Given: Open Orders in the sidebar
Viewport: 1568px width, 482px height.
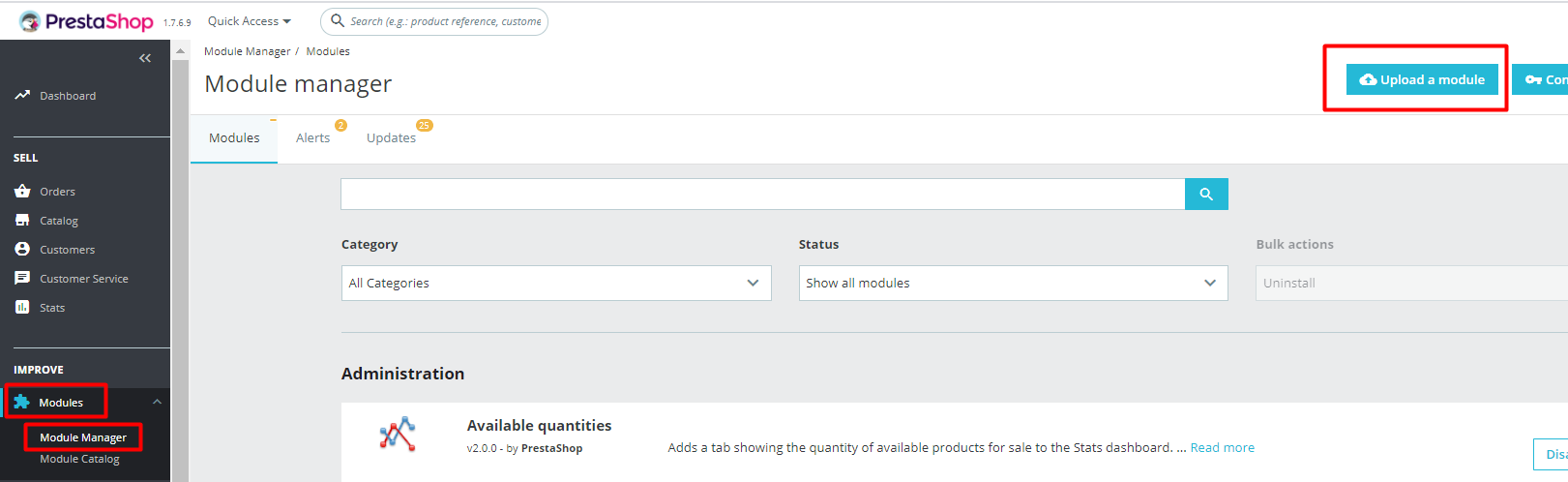Looking at the screenshot, I should [x=57, y=192].
